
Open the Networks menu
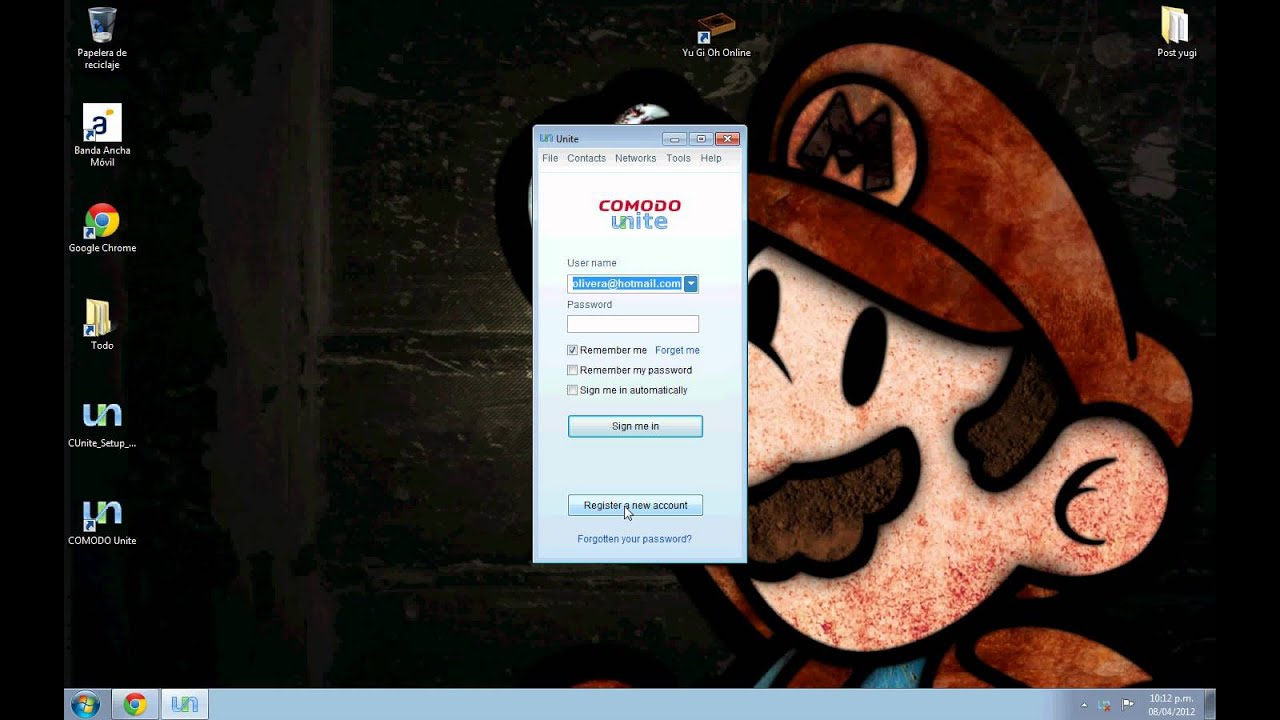[635, 158]
